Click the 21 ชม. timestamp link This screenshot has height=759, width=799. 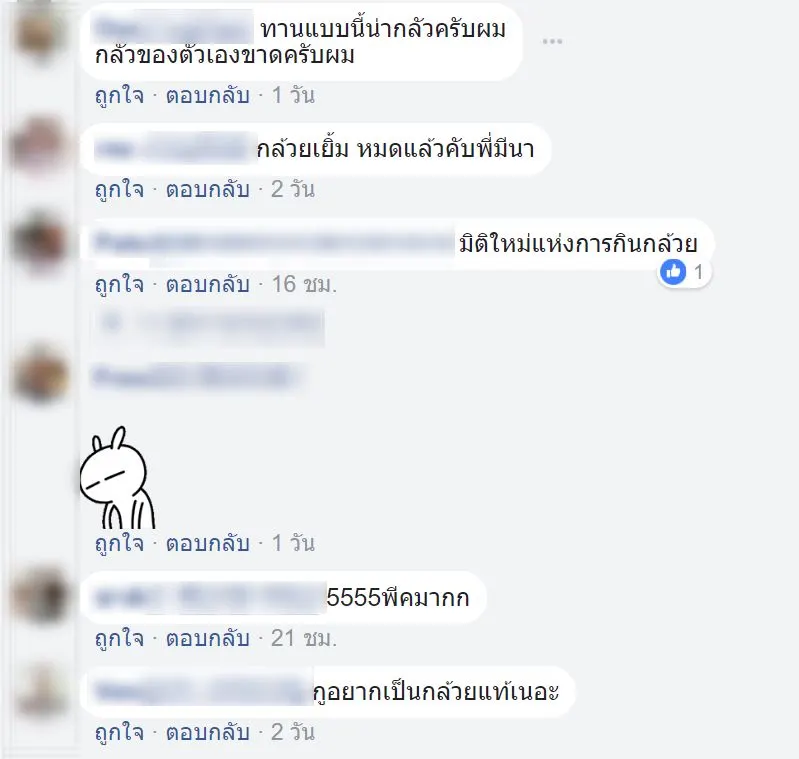pos(304,638)
